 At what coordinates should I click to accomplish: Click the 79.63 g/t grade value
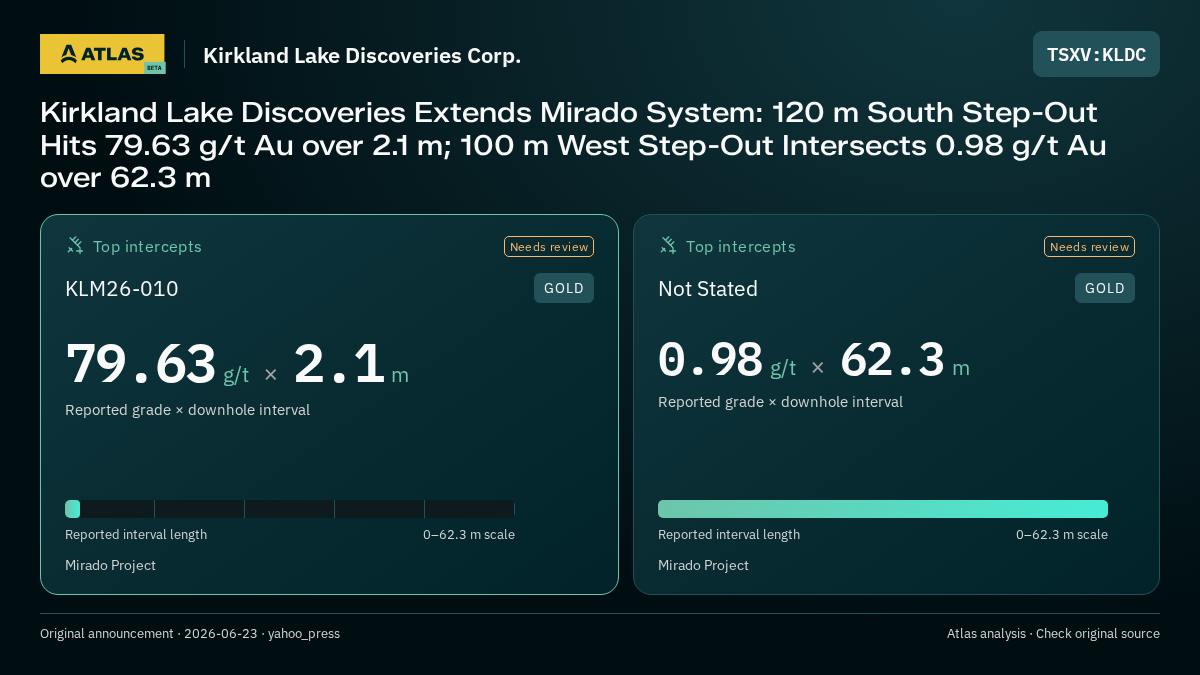157,365
